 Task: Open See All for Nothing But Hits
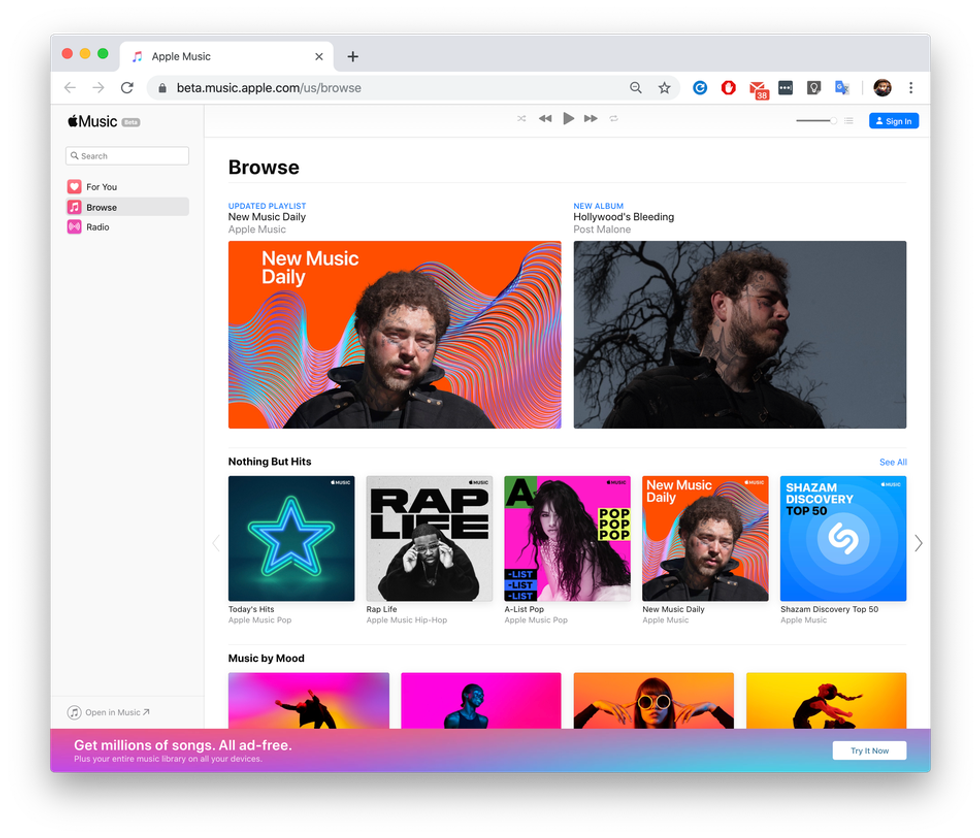coord(893,462)
